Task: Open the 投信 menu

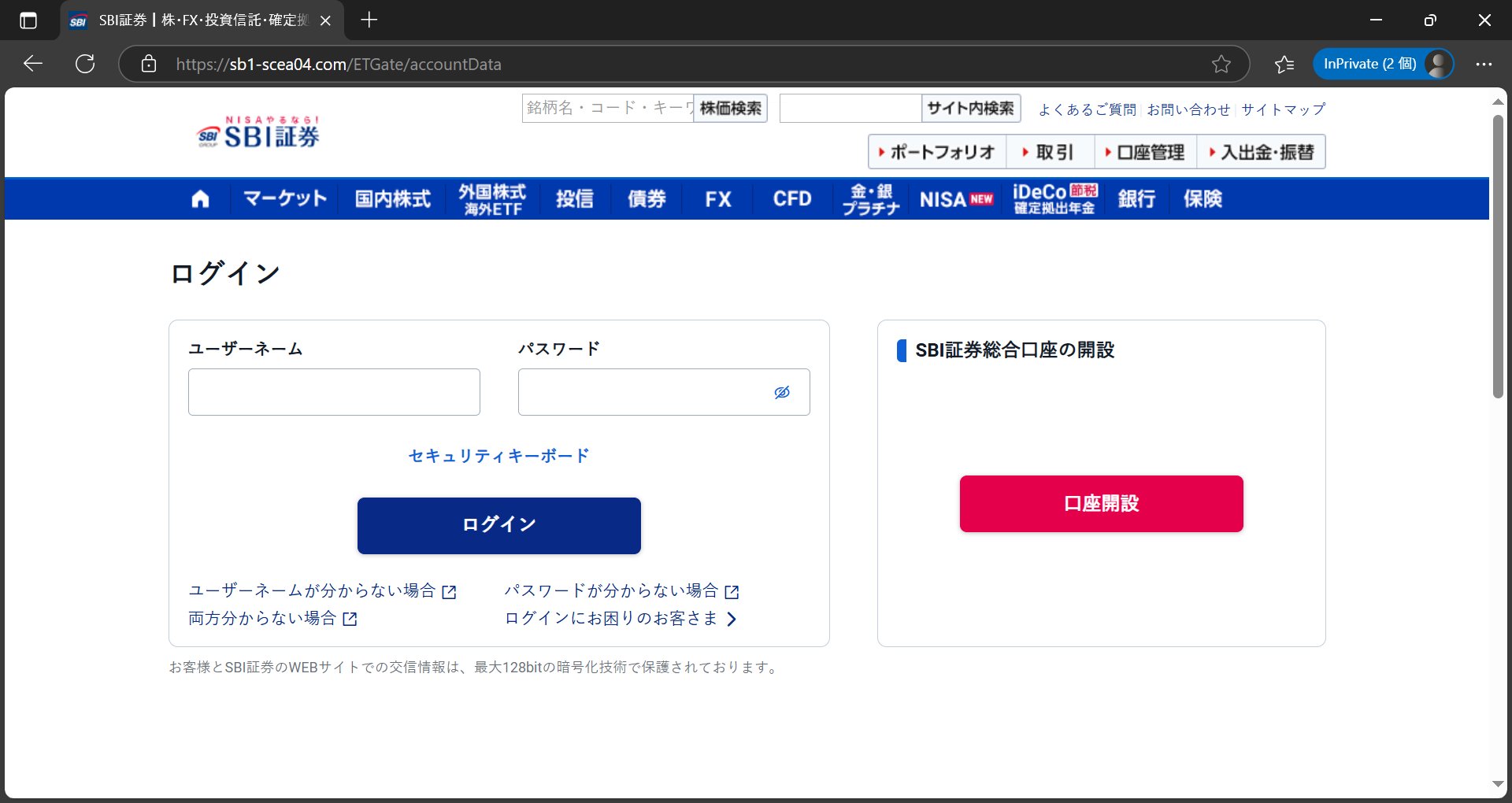Action: [575, 198]
